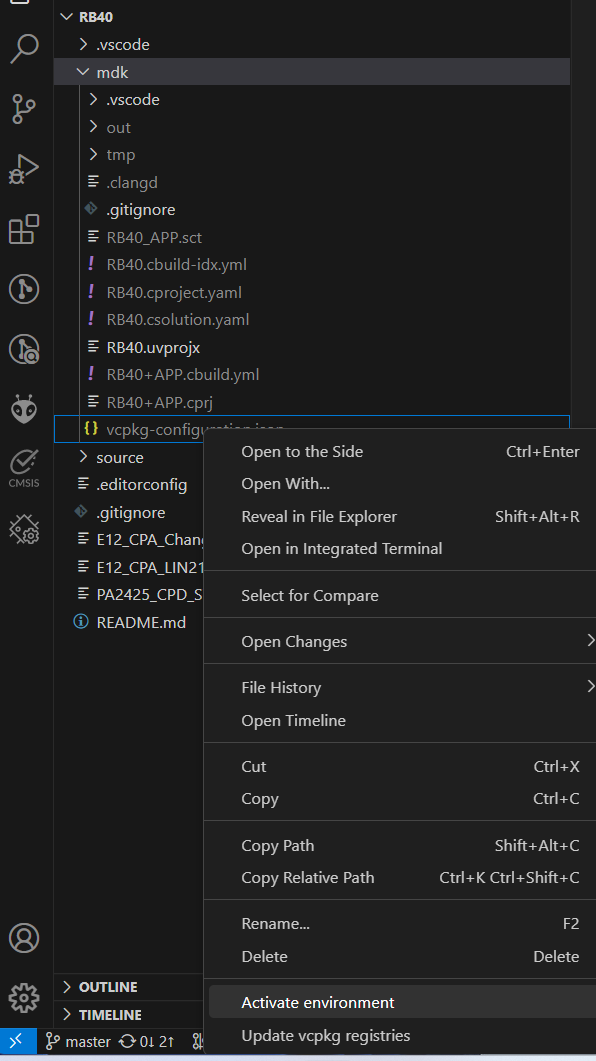Open Manage settings gear

[x=24, y=997]
